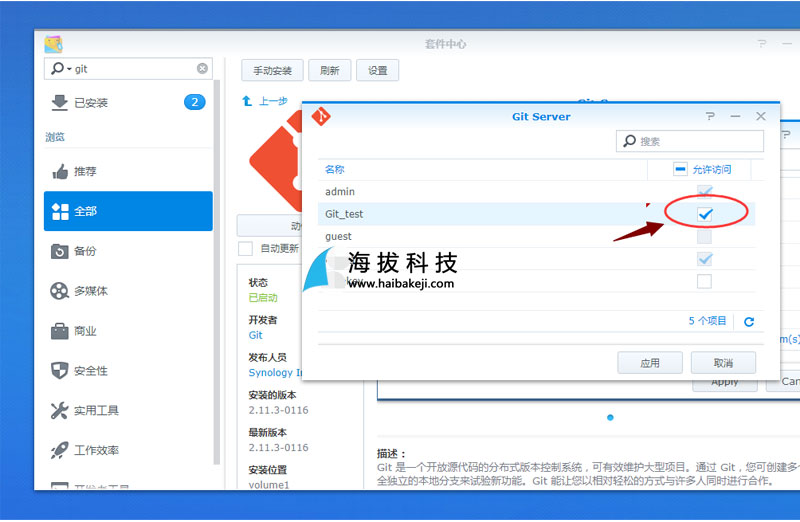Toggle the fourth user's checked access box

pos(705,259)
